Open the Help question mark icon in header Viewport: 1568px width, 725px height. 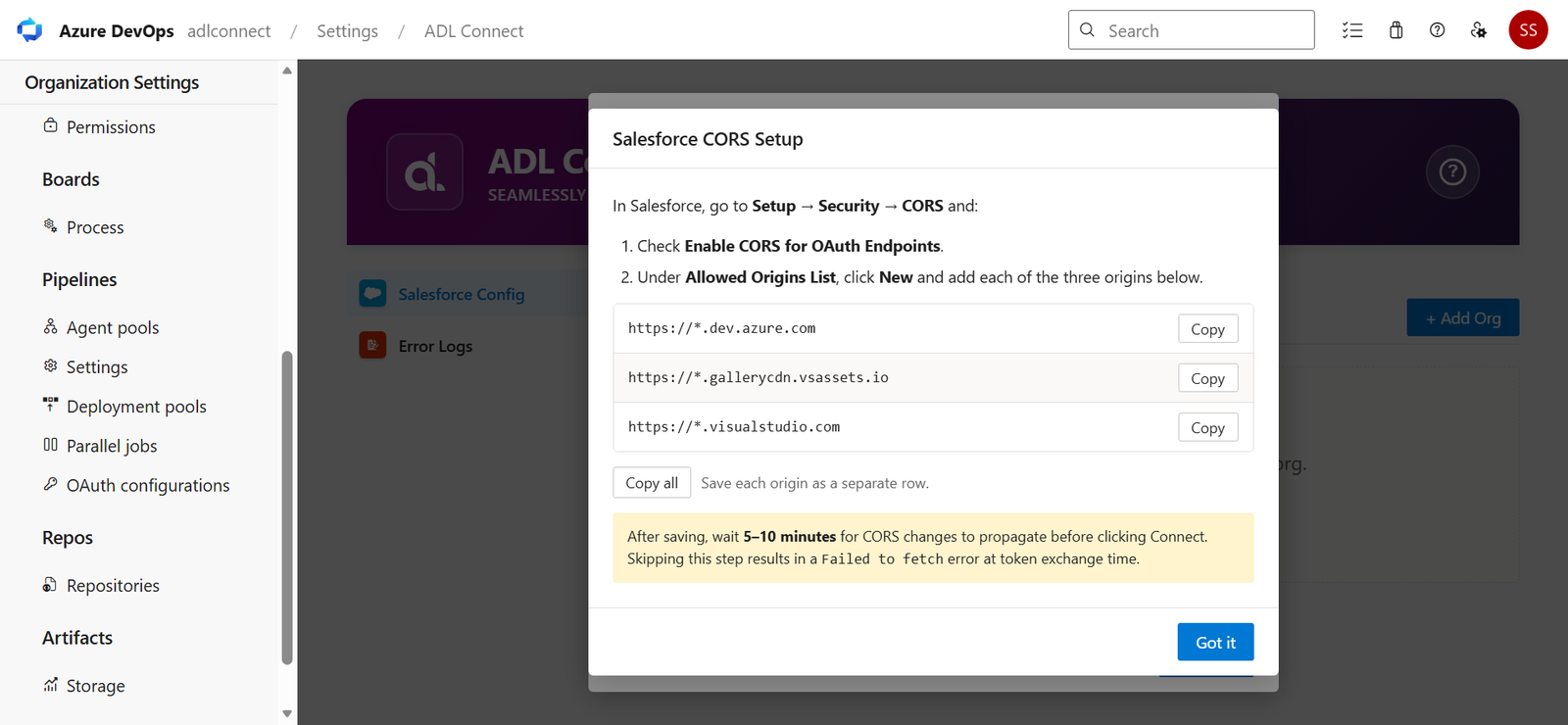1437,30
